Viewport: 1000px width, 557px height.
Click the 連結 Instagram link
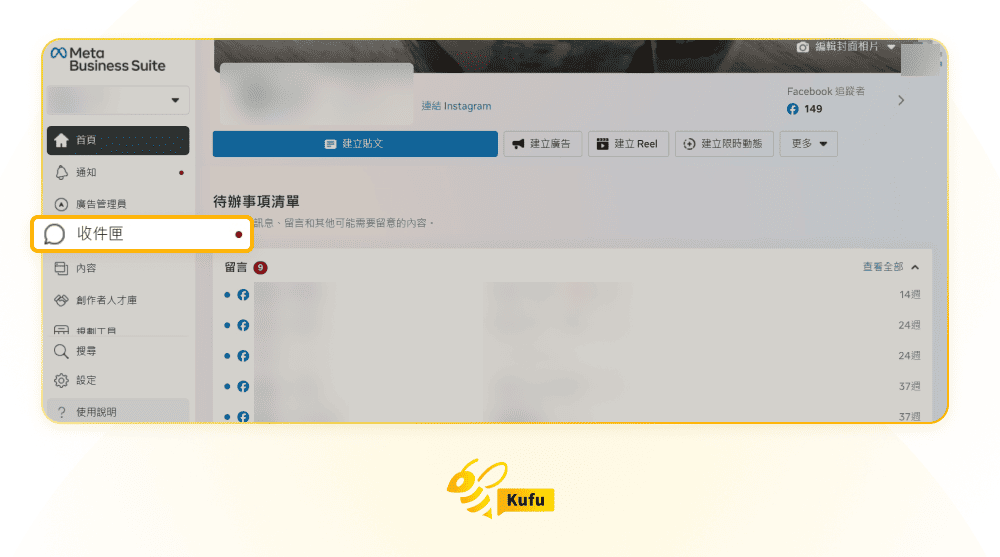pyautogui.click(x=456, y=106)
